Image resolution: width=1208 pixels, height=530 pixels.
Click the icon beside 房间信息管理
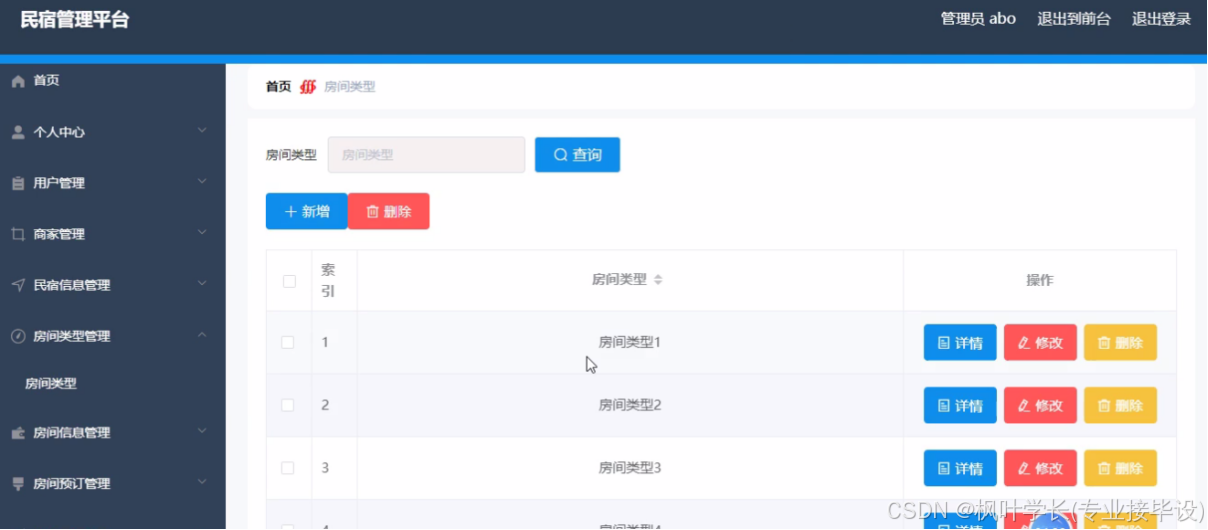click(18, 433)
